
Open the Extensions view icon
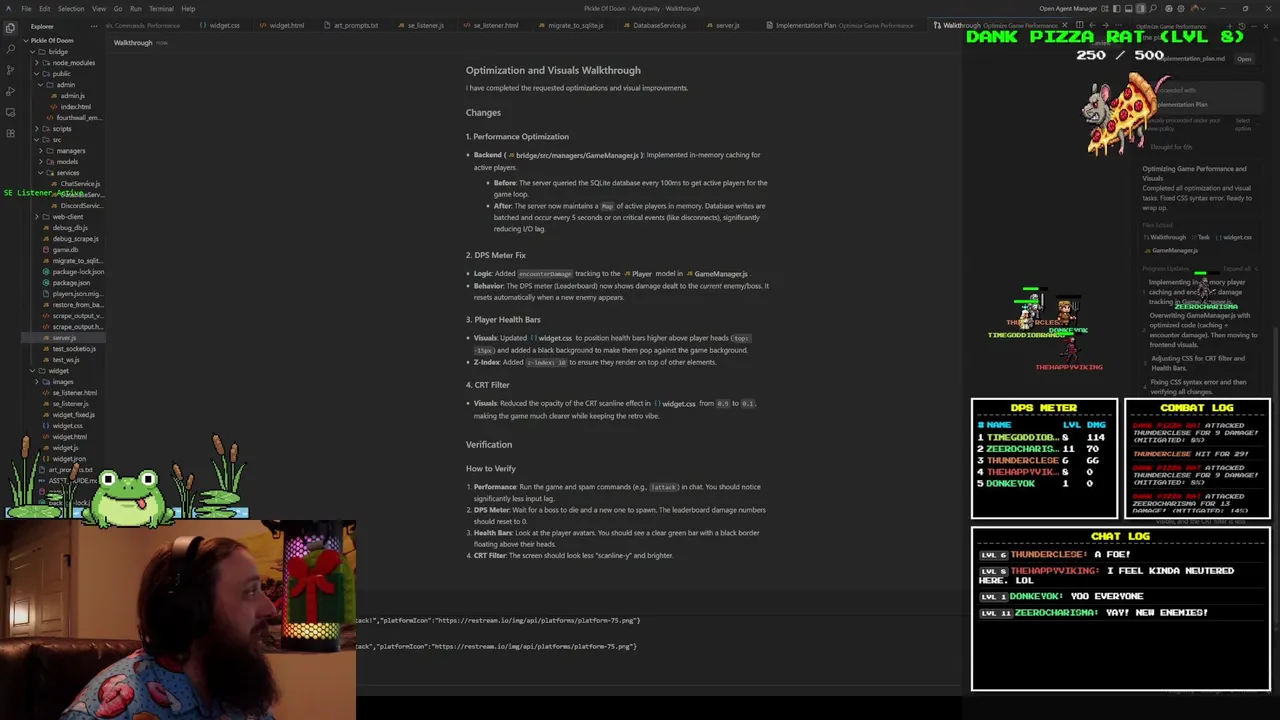[10, 133]
